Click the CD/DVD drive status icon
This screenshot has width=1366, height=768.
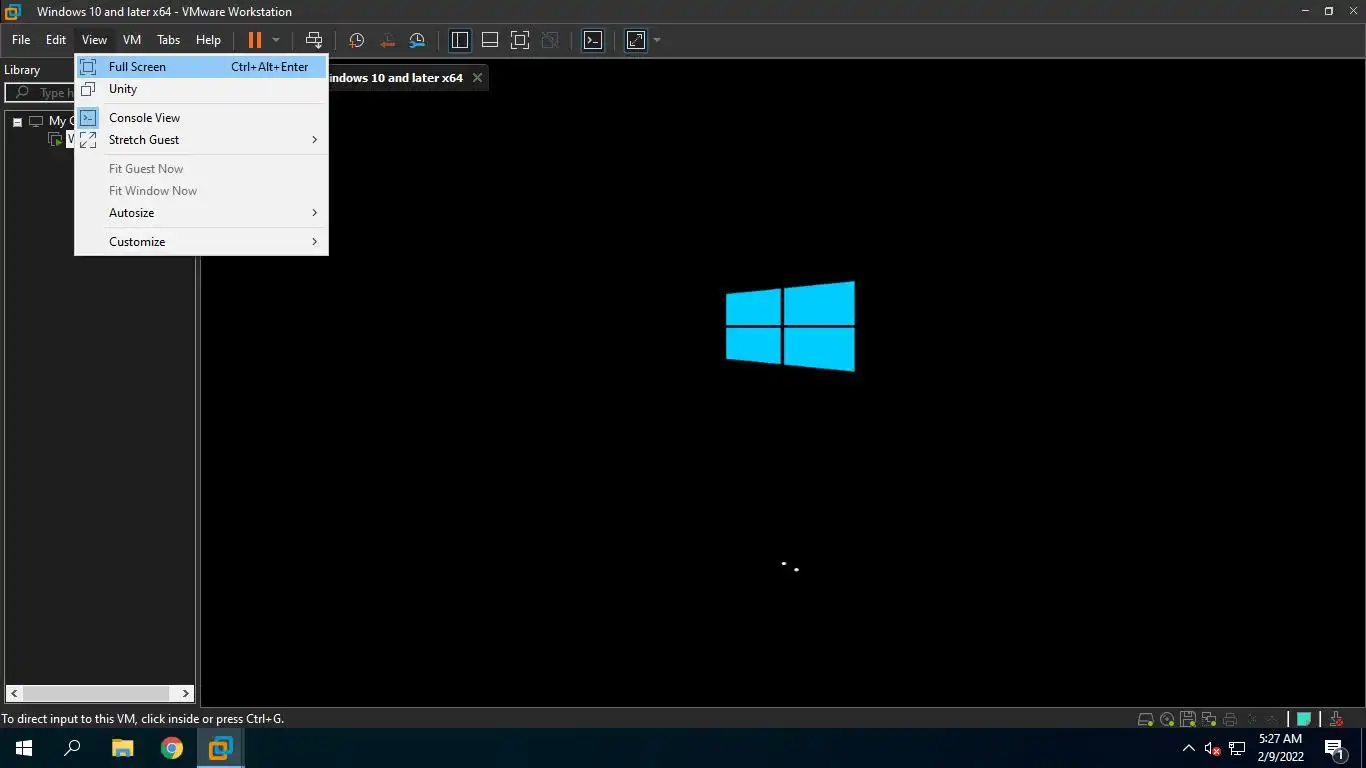(1167, 719)
